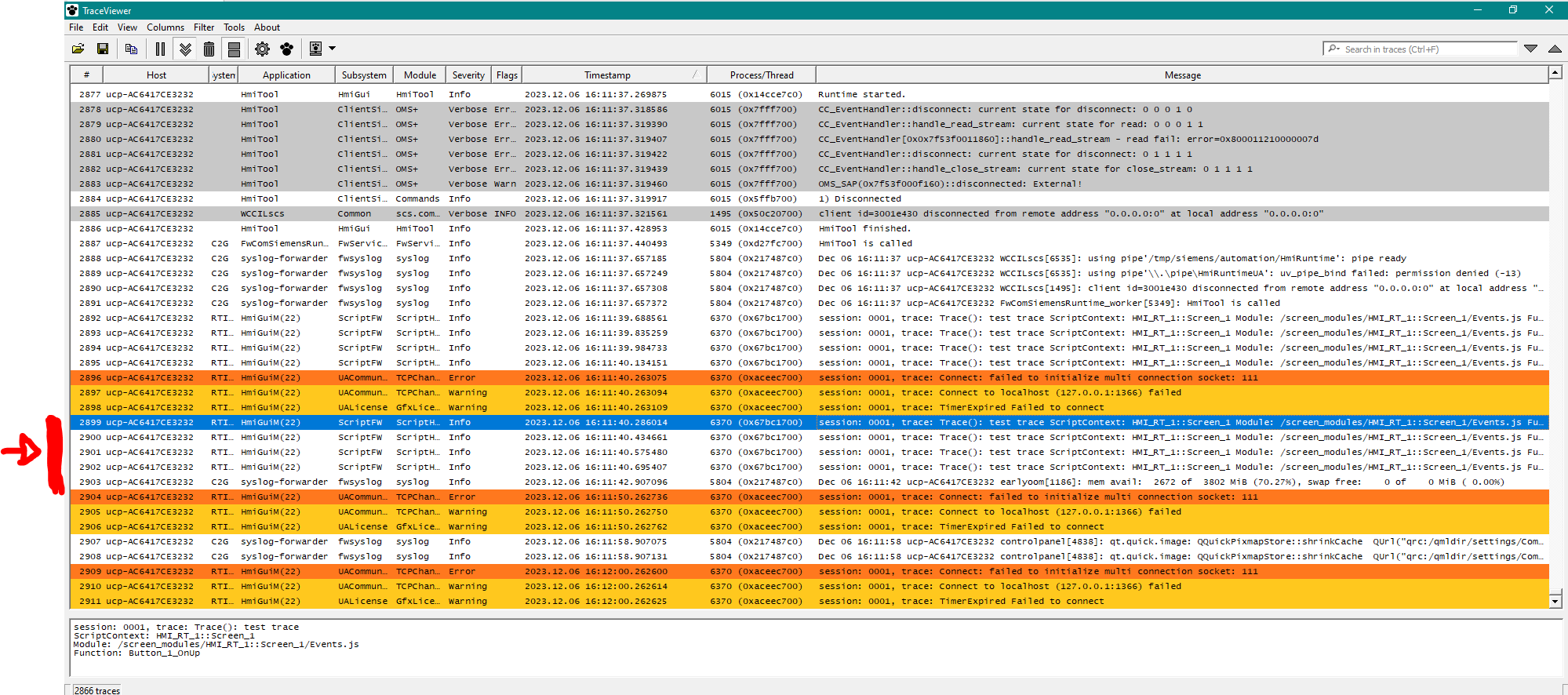1568x695 pixels.
Task: Toggle the split detail pane view button
Action: pyautogui.click(x=234, y=49)
